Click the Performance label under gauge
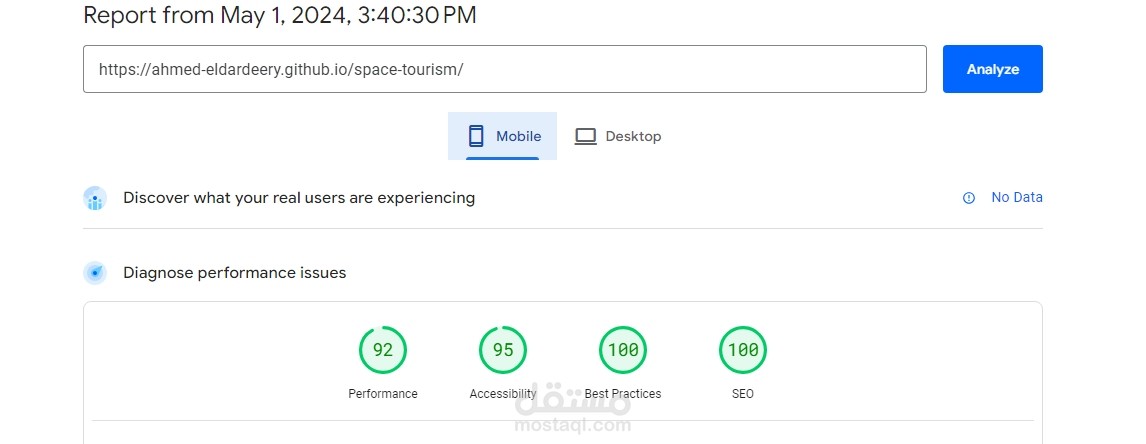Screen dimensions: 1146x444 tap(383, 394)
